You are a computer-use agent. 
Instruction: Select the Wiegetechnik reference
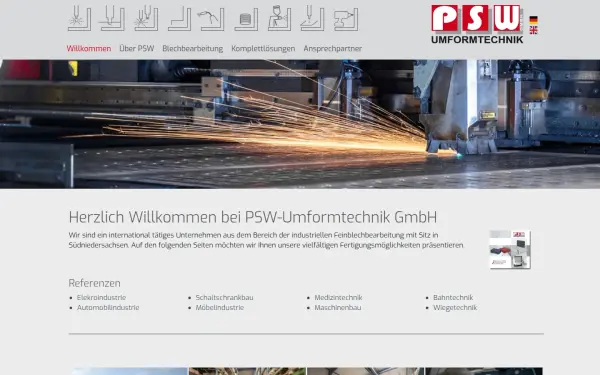[455, 307]
